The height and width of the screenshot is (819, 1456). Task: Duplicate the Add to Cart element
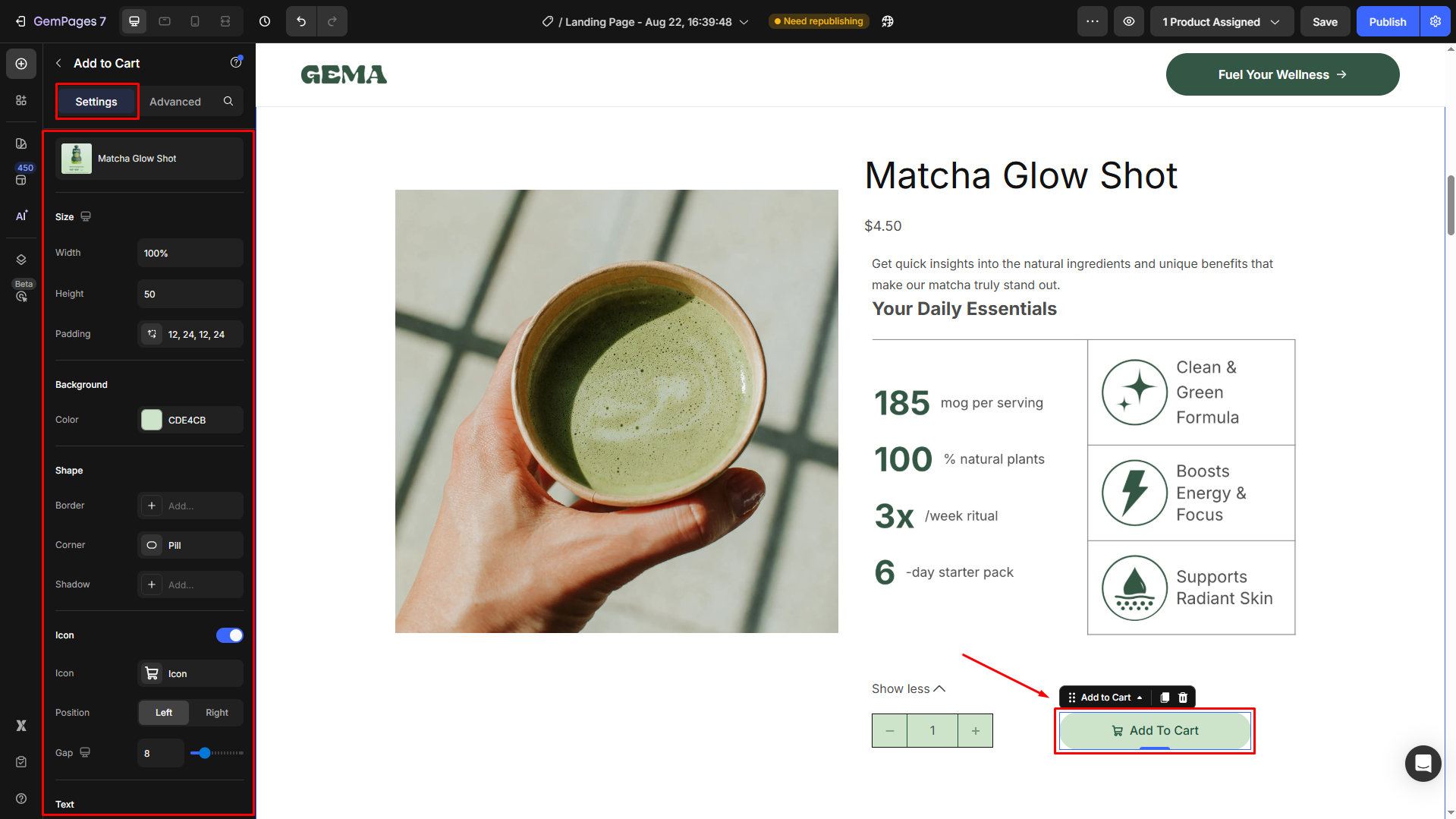click(x=1165, y=698)
